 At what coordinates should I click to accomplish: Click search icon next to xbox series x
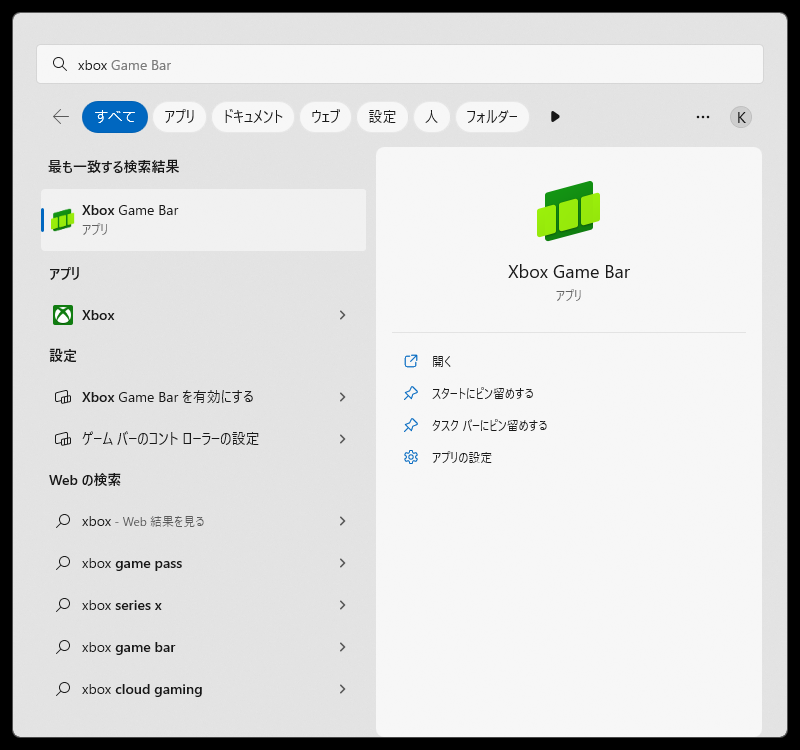point(63,605)
